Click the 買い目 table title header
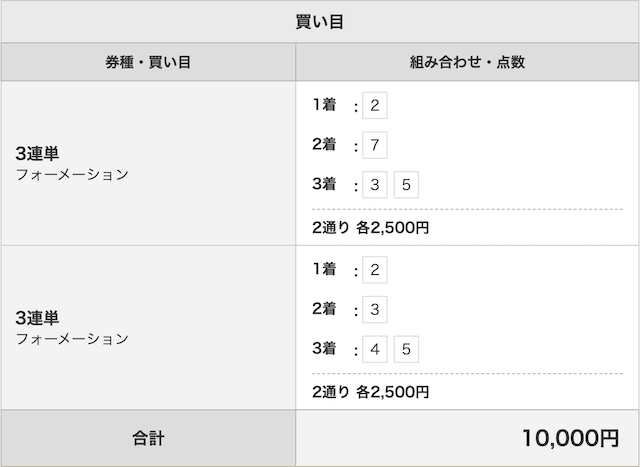Screen dimensions: 640x467 tap(320, 21)
